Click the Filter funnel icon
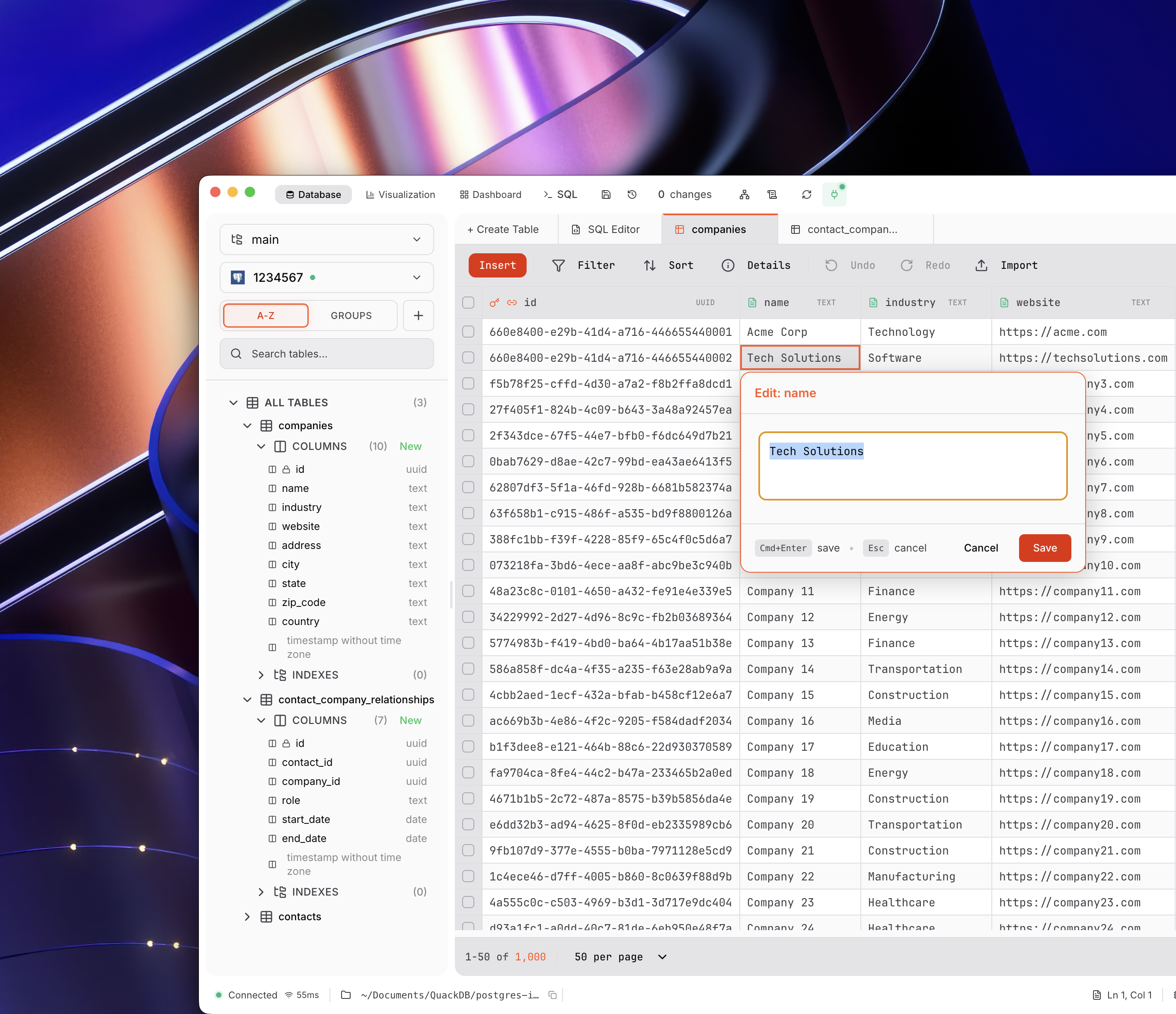Image resolution: width=1176 pixels, height=1014 pixels. (x=558, y=265)
